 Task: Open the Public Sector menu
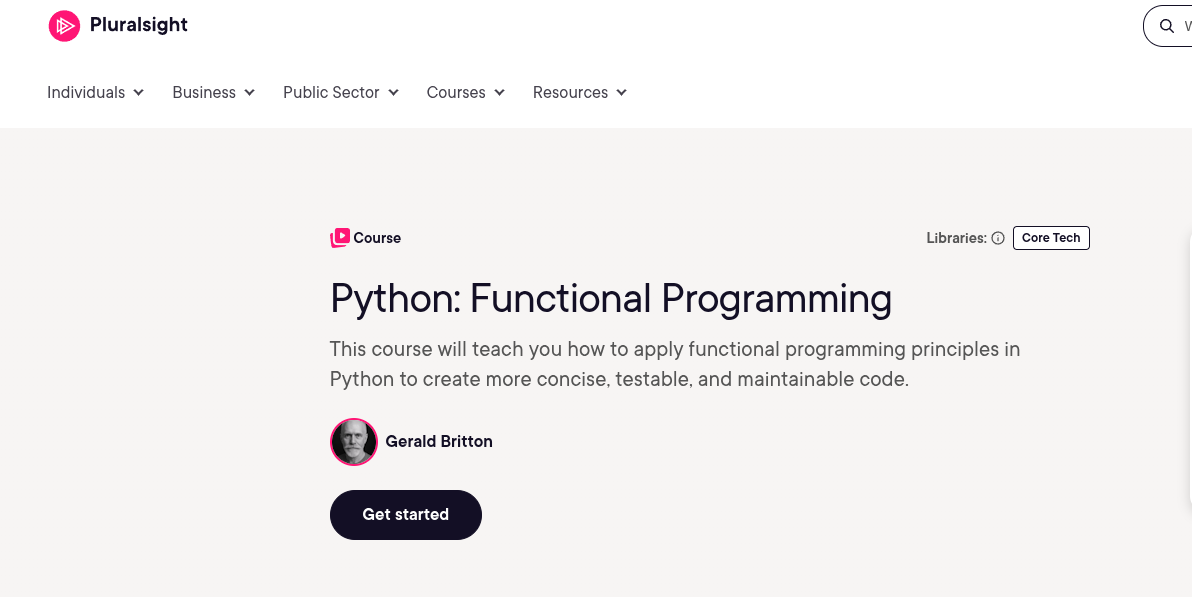click(341, 92)
